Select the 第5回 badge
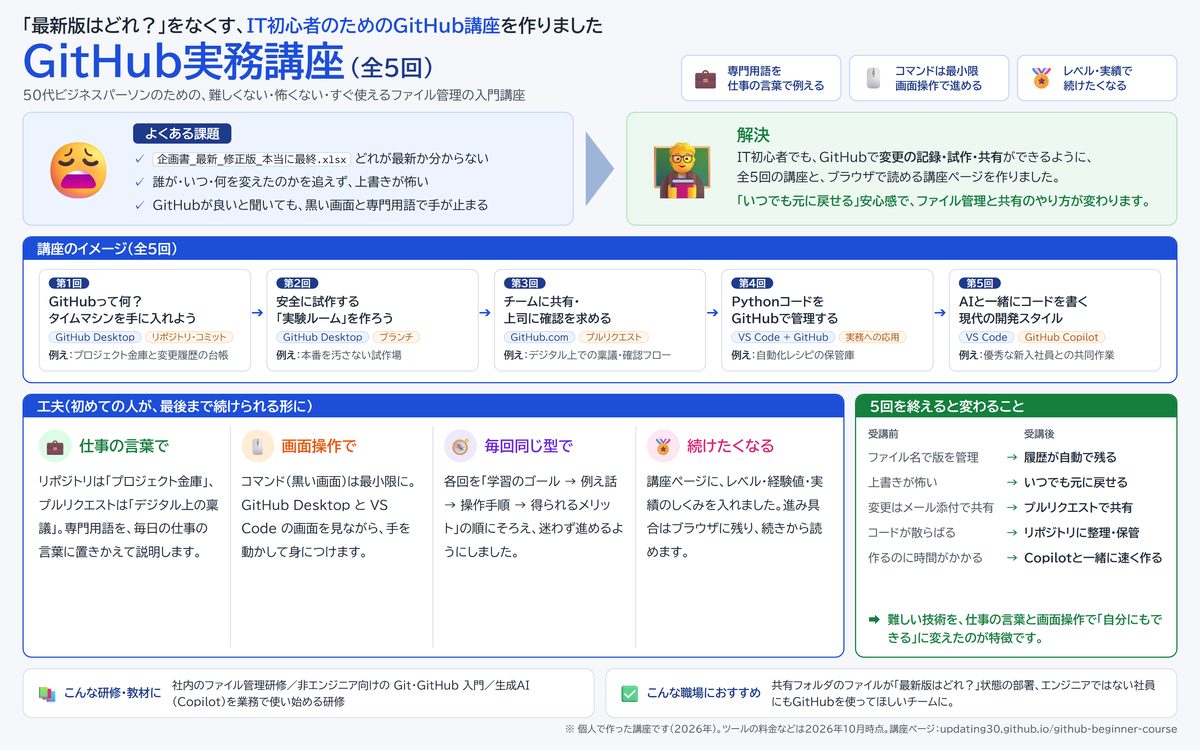 (x=979, y=283)
